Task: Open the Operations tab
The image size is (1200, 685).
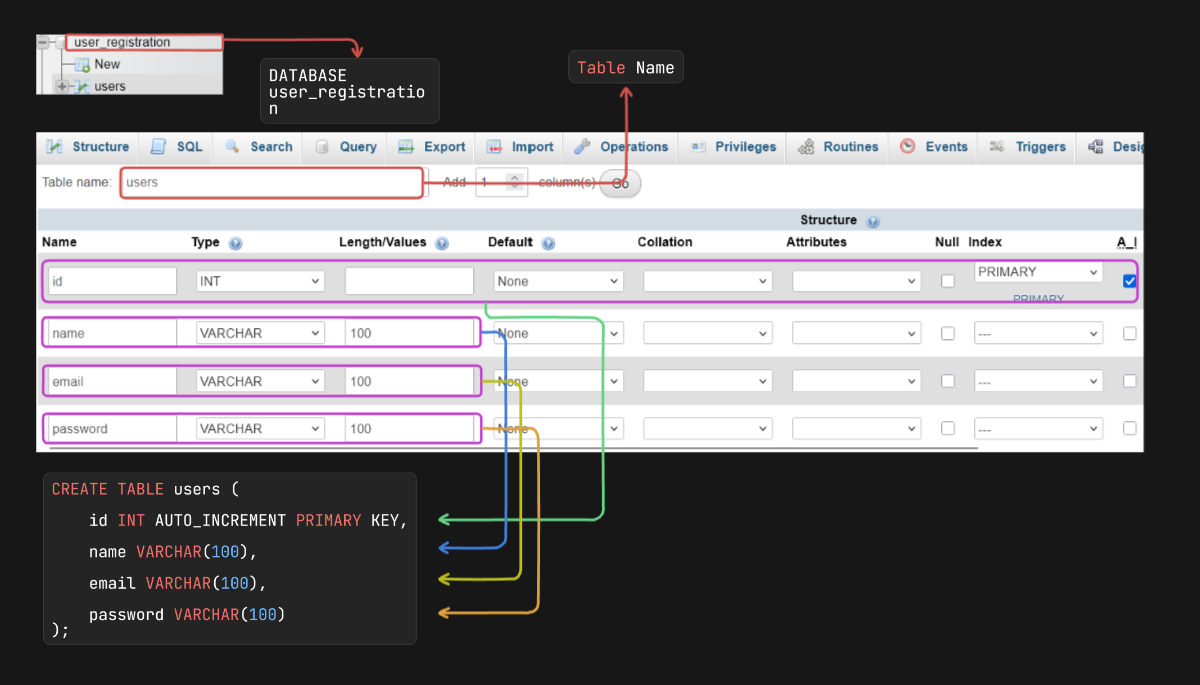Action: pos(621,147)
